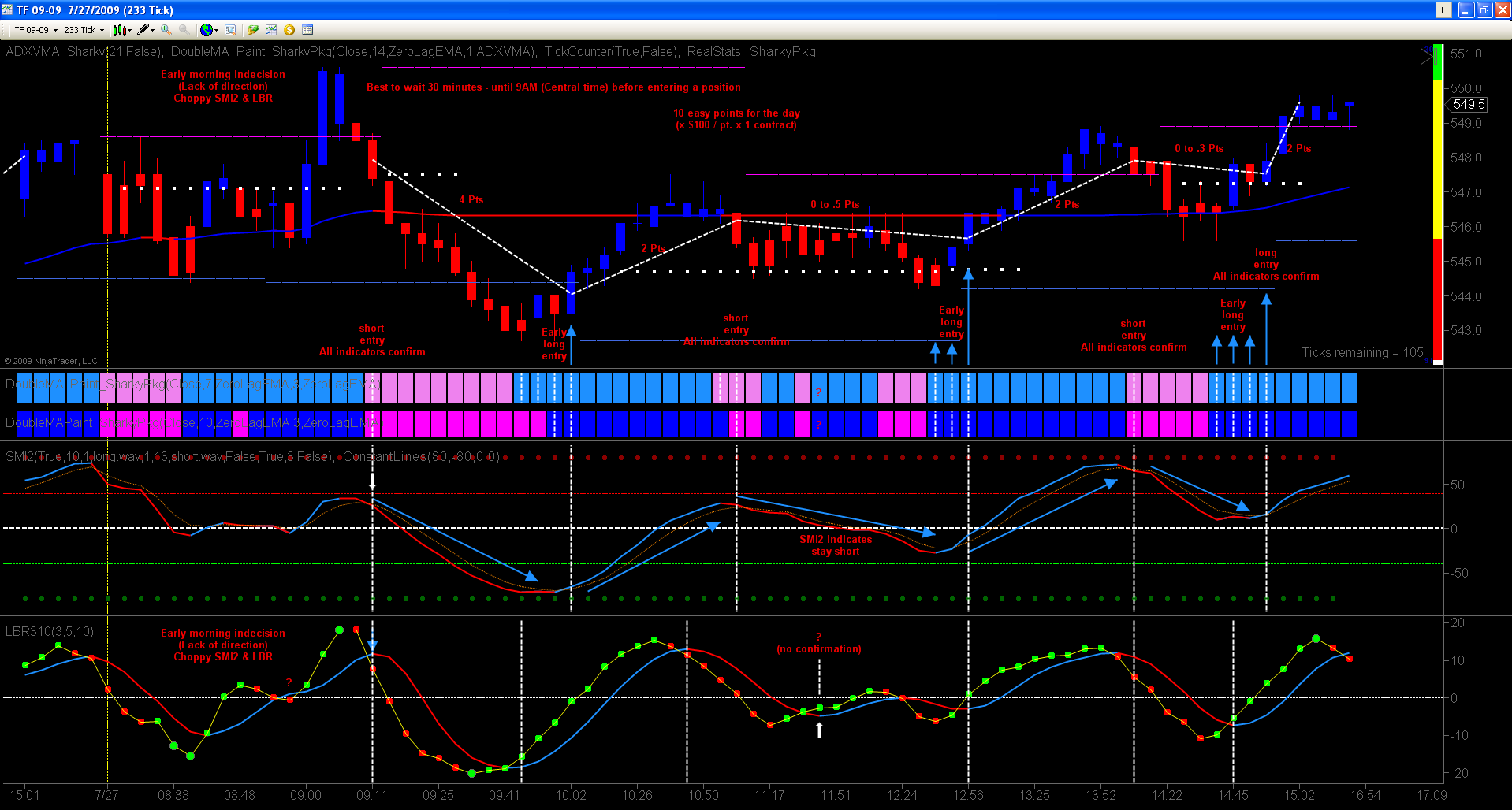Select the SMI2 indicator panel label
Image resolution: width=1512 pixels, height=810 pixels.
coord(169,457)
